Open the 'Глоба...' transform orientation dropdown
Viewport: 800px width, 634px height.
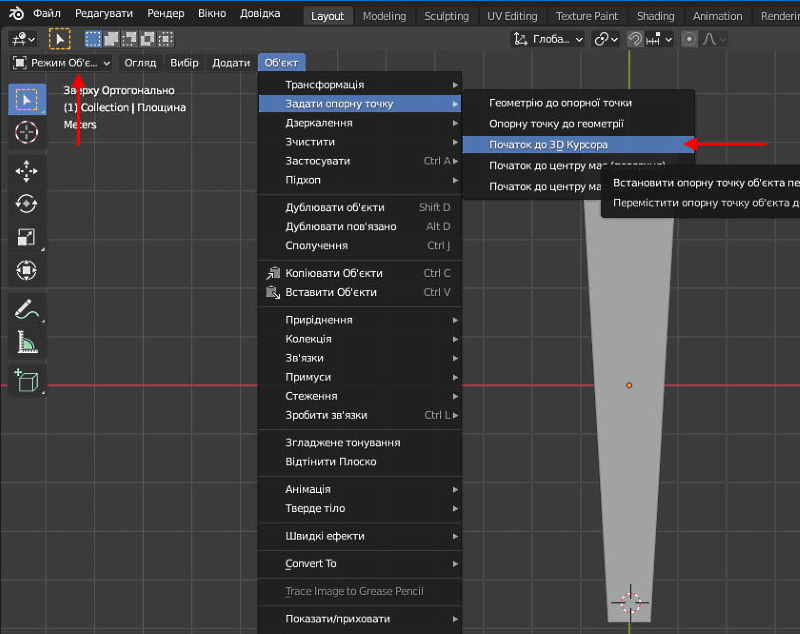pyautogui.click(x=548, y=39)
